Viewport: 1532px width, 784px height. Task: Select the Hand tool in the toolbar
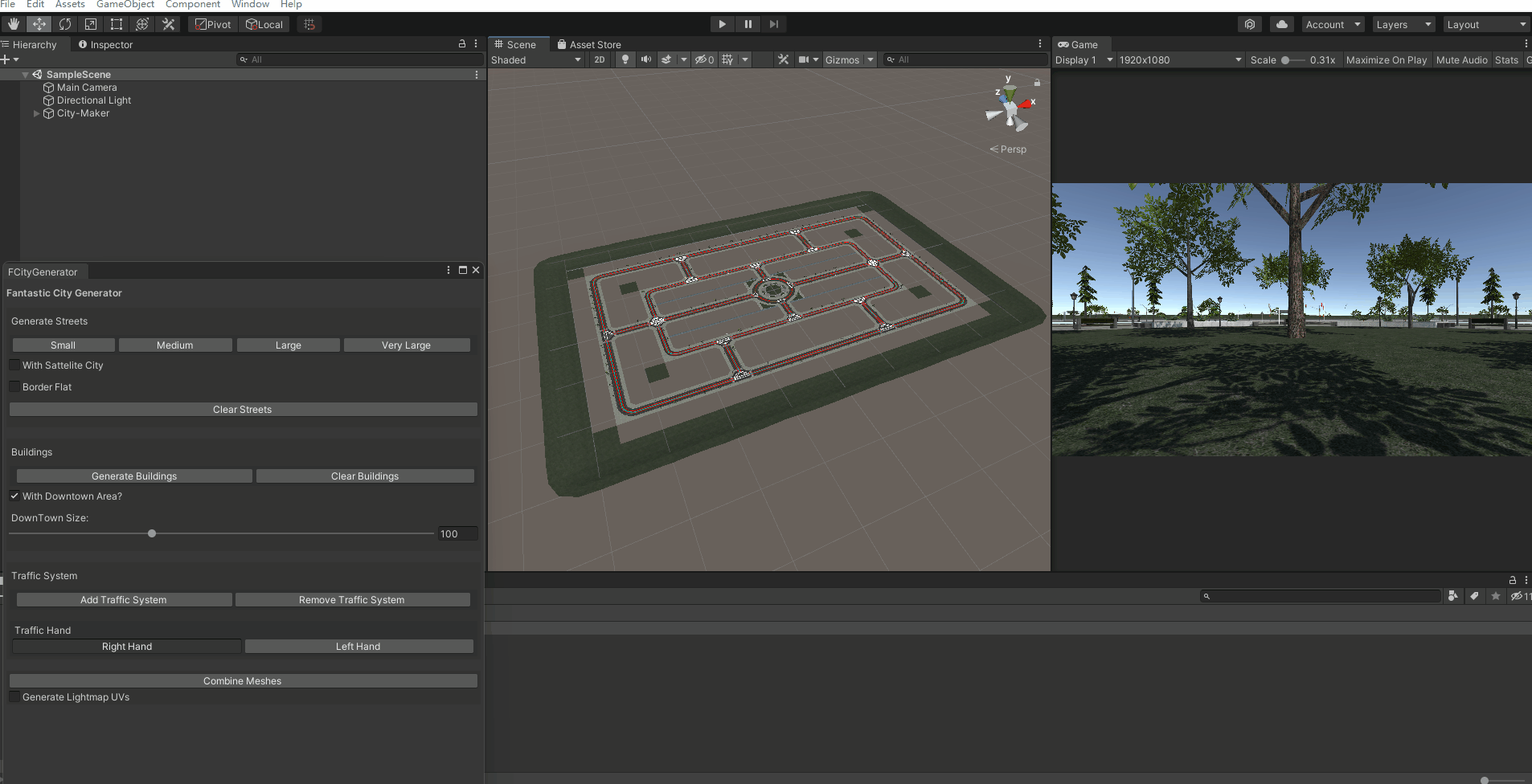tap(13, 24)
